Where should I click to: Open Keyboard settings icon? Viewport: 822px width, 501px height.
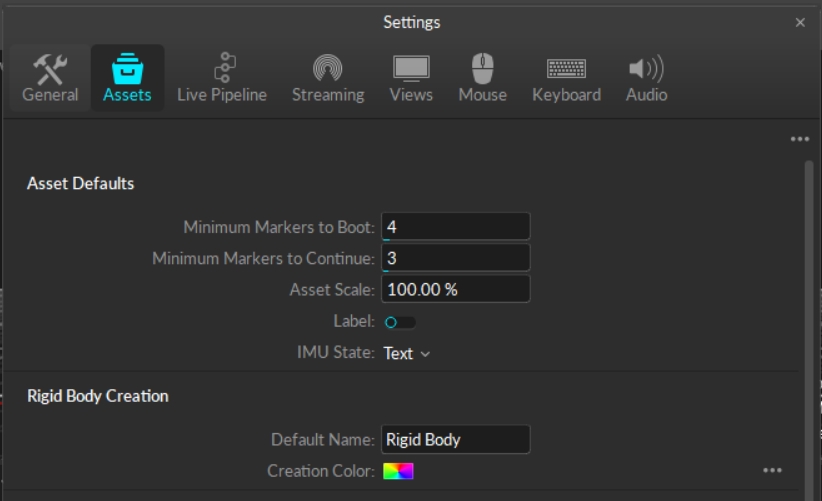click(566, 69)
